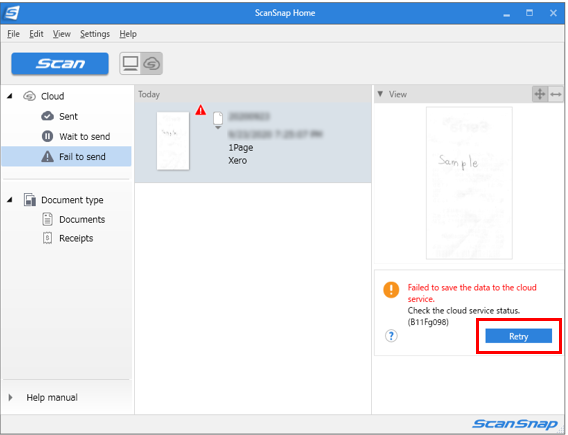Expand the Help manual section
The width and height of the screenshot is (568, 435).
click(x=11, y=397)
